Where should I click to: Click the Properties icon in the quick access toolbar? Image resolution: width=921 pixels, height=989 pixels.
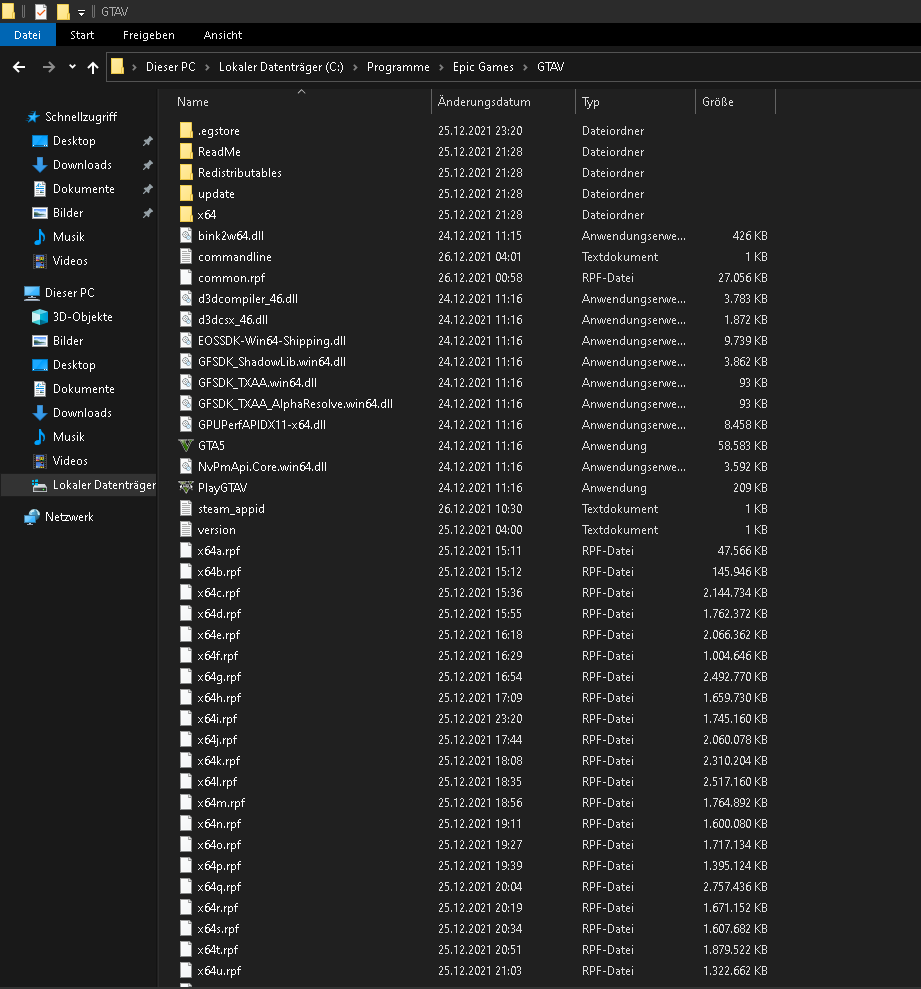click(43, 11)
